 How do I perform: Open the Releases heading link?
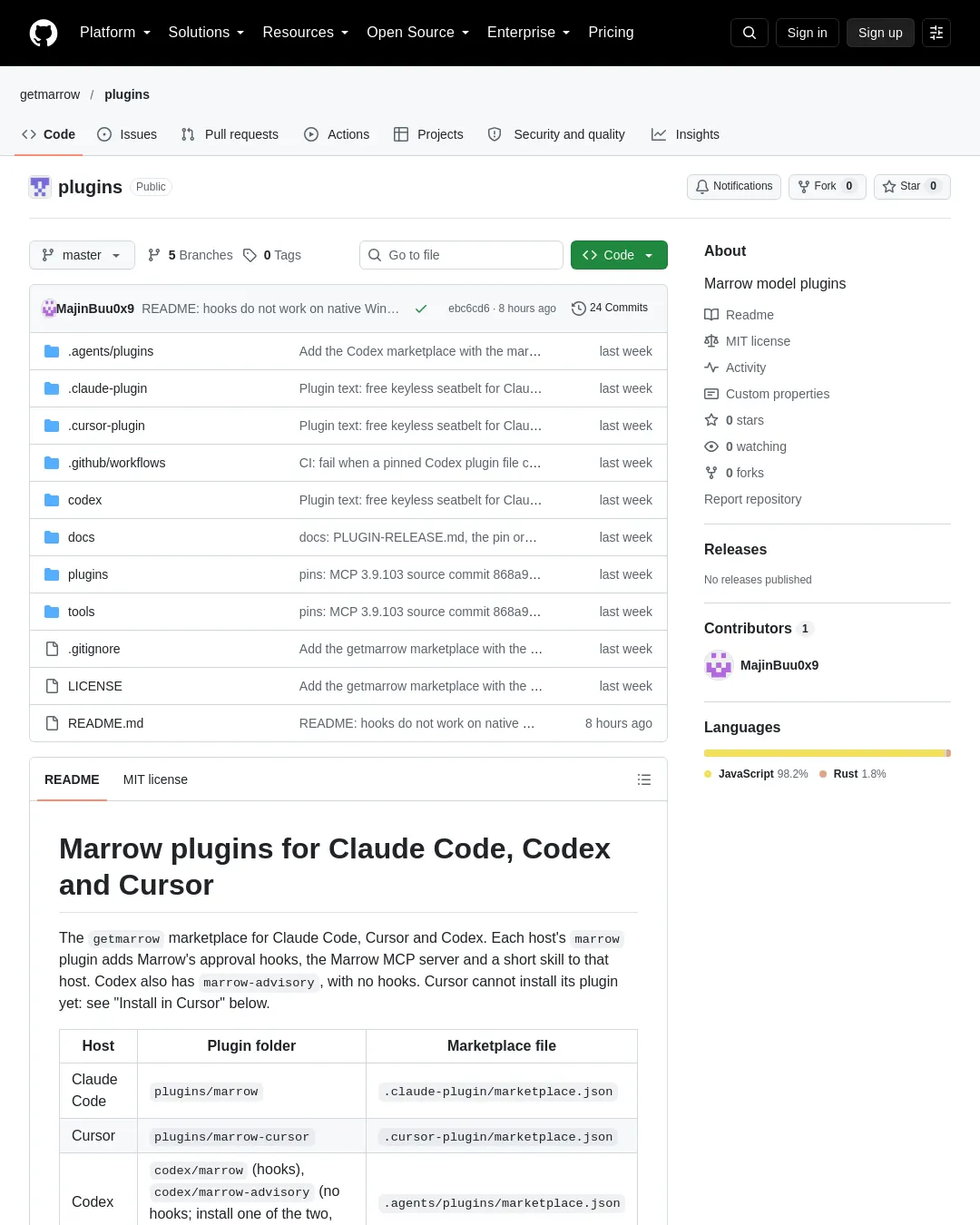point(735,550)
